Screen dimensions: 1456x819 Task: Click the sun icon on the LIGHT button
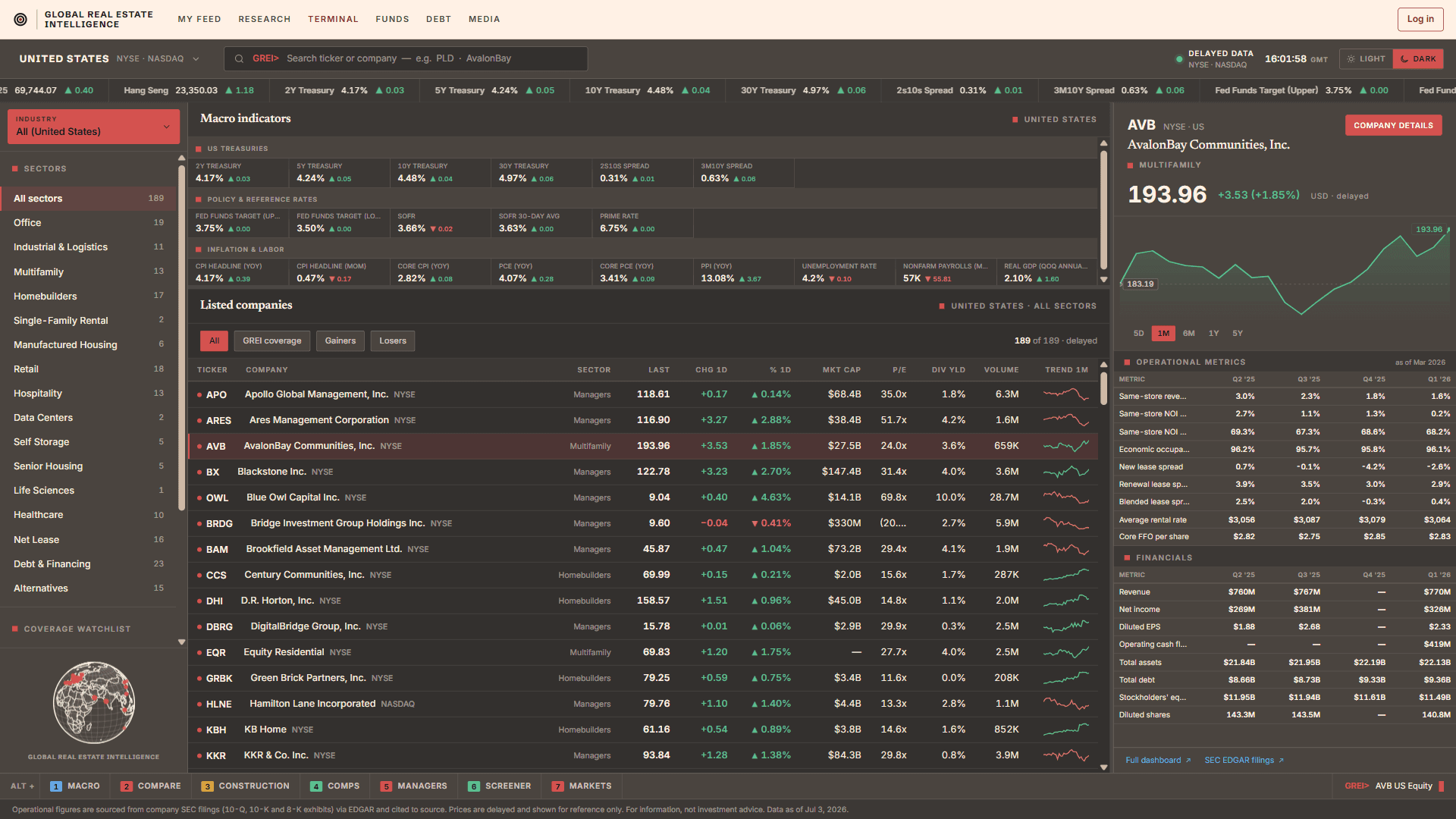[1351, 58]
